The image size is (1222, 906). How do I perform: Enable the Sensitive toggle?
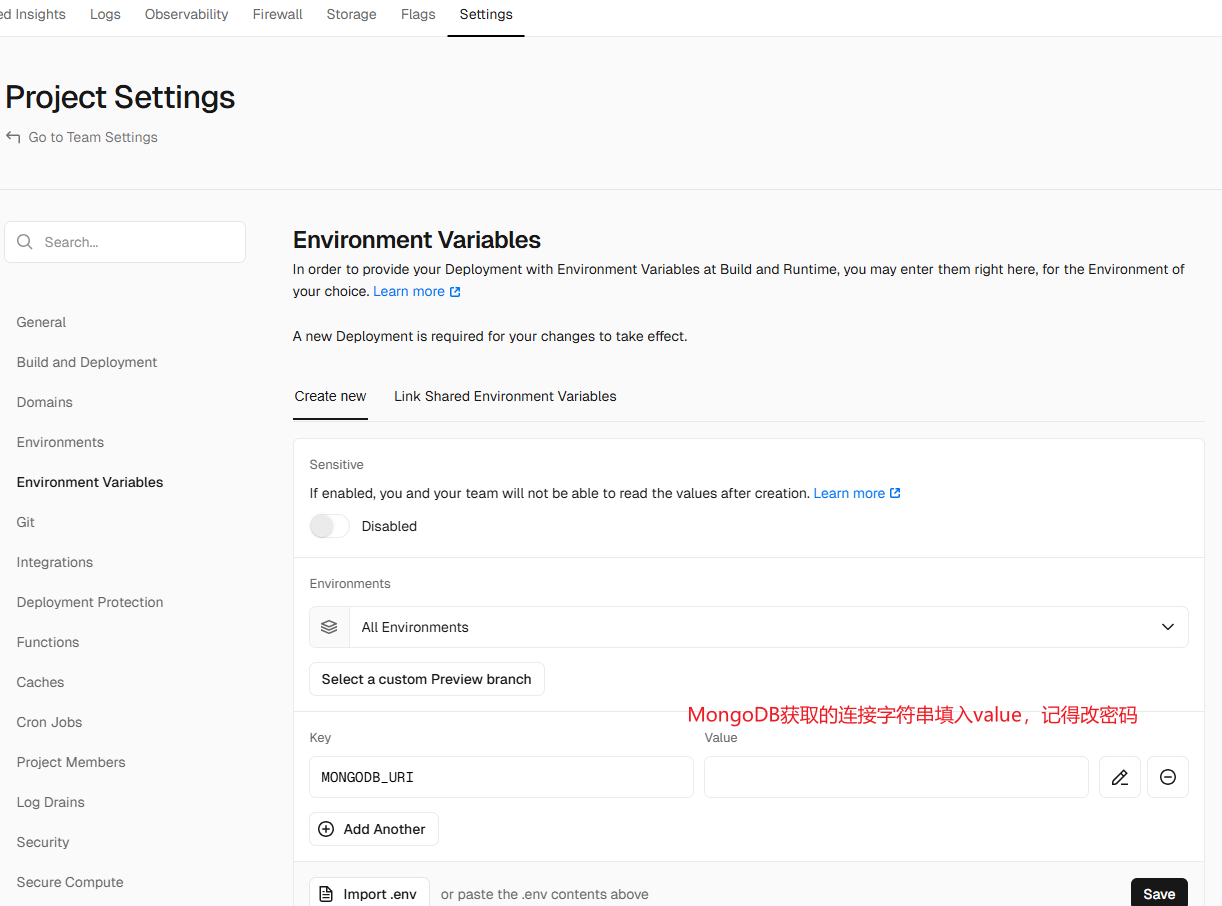pos(329,525)
